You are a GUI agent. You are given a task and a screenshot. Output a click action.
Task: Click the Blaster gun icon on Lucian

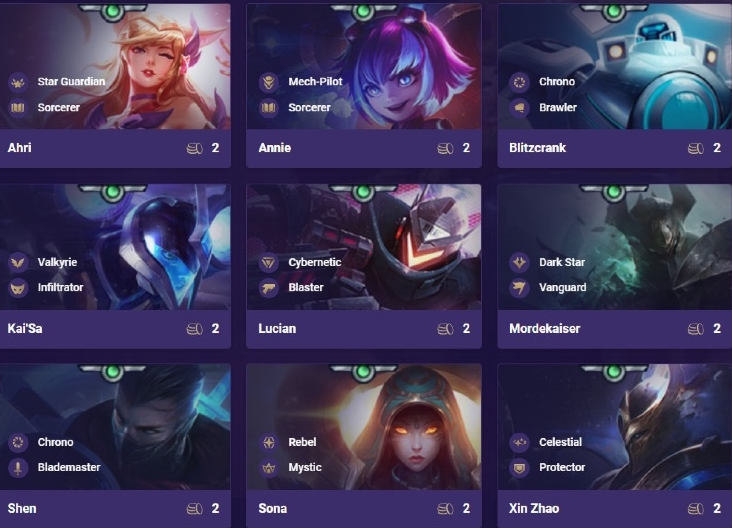[x=268, y=288]
